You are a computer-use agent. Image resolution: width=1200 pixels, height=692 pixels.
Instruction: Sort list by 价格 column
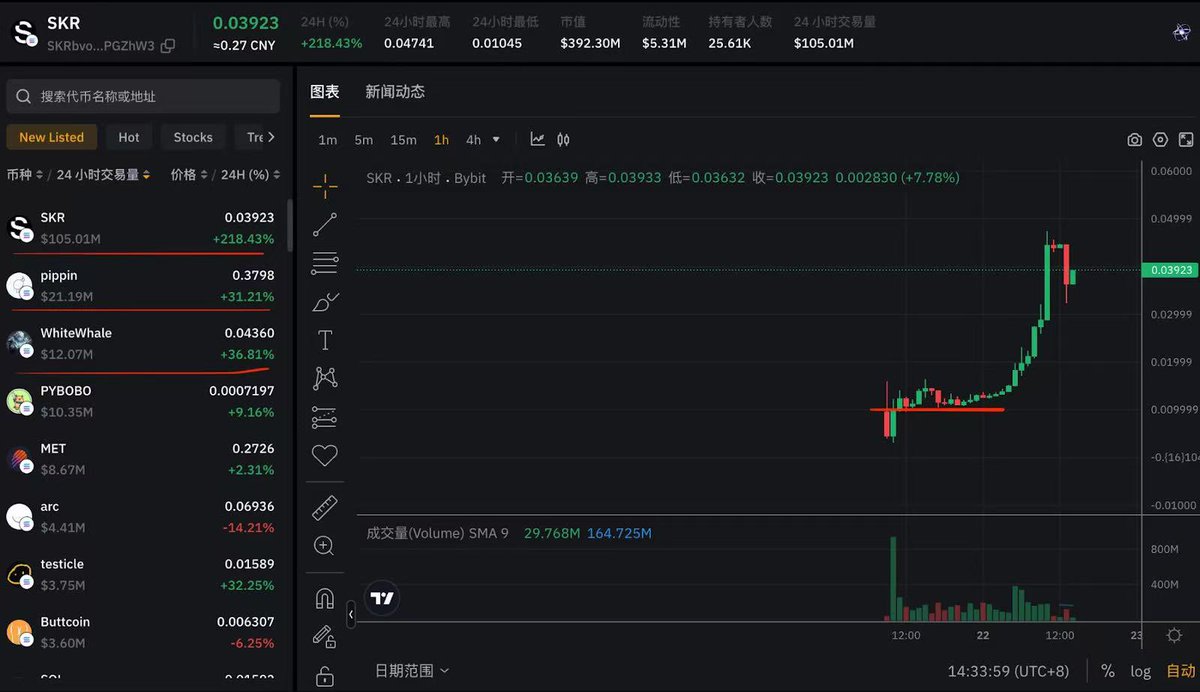point(189,175)
